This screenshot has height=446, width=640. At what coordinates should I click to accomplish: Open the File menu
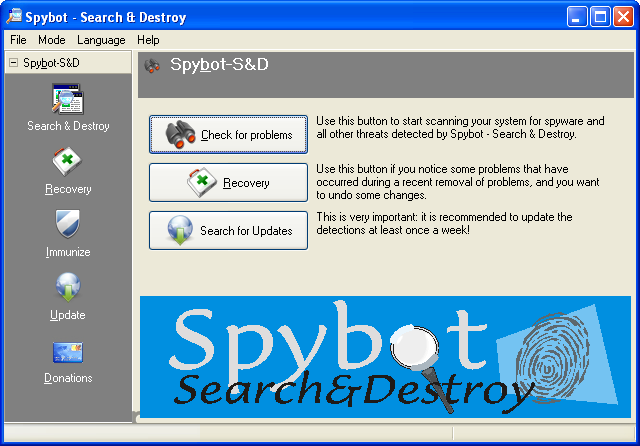pos(18,40)
